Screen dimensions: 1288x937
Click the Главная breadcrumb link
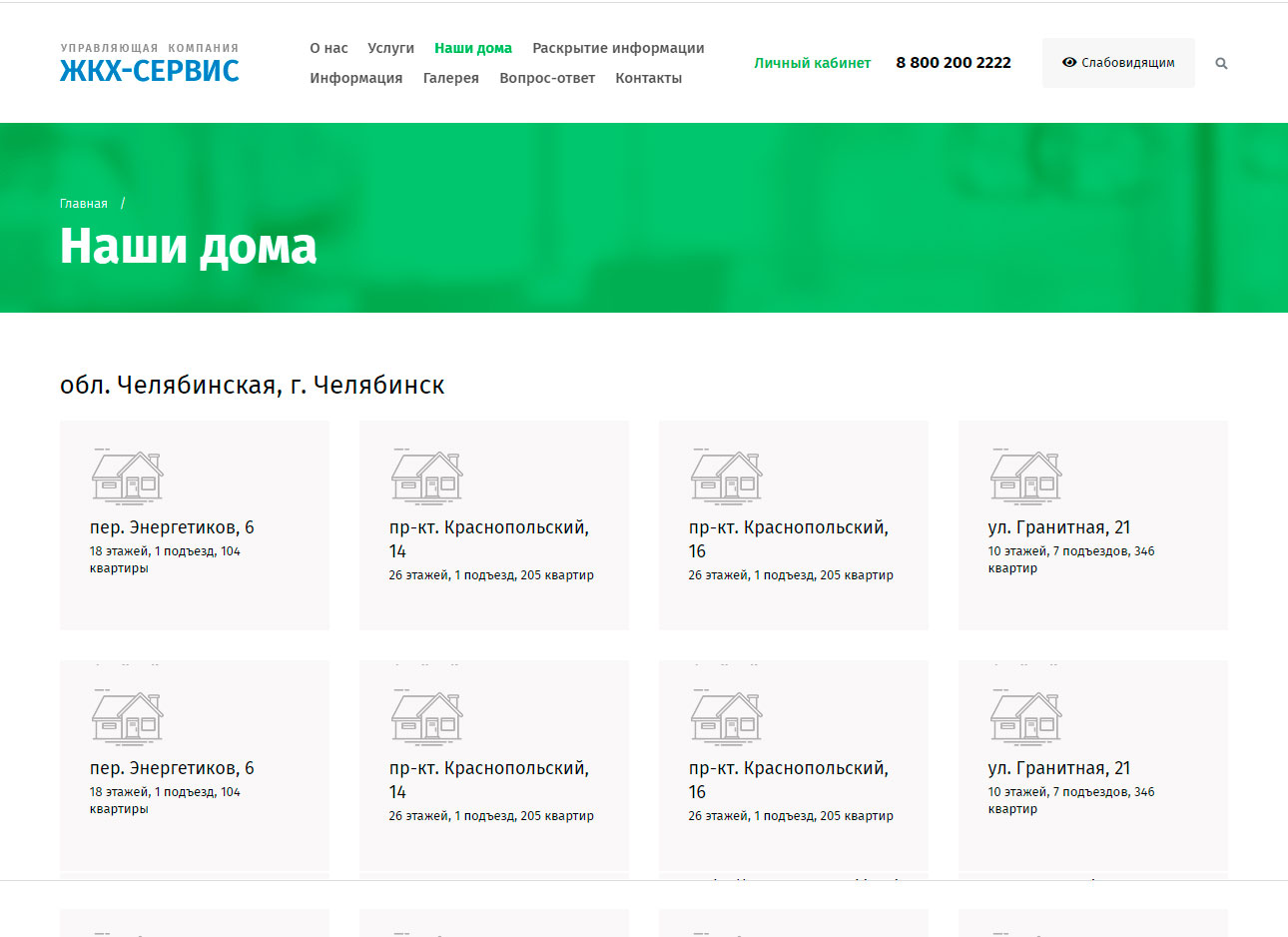point(83,204)
